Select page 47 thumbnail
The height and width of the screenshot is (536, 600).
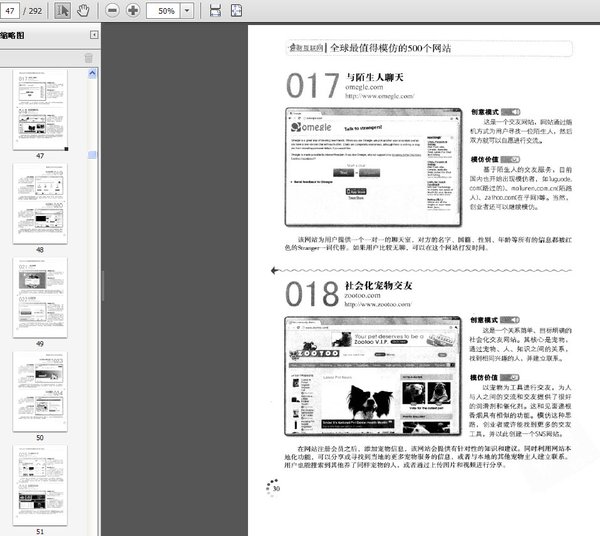click(x=40, y=110)
